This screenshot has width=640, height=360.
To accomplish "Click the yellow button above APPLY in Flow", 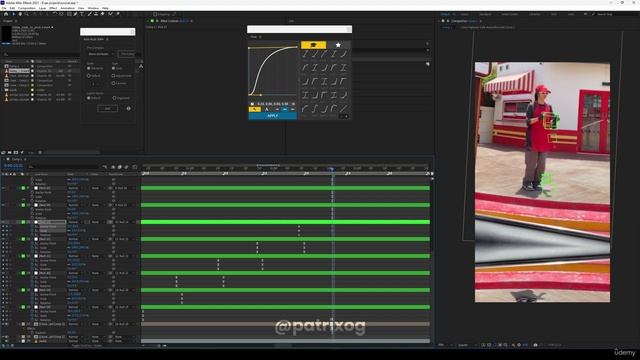I will (254, 109).
